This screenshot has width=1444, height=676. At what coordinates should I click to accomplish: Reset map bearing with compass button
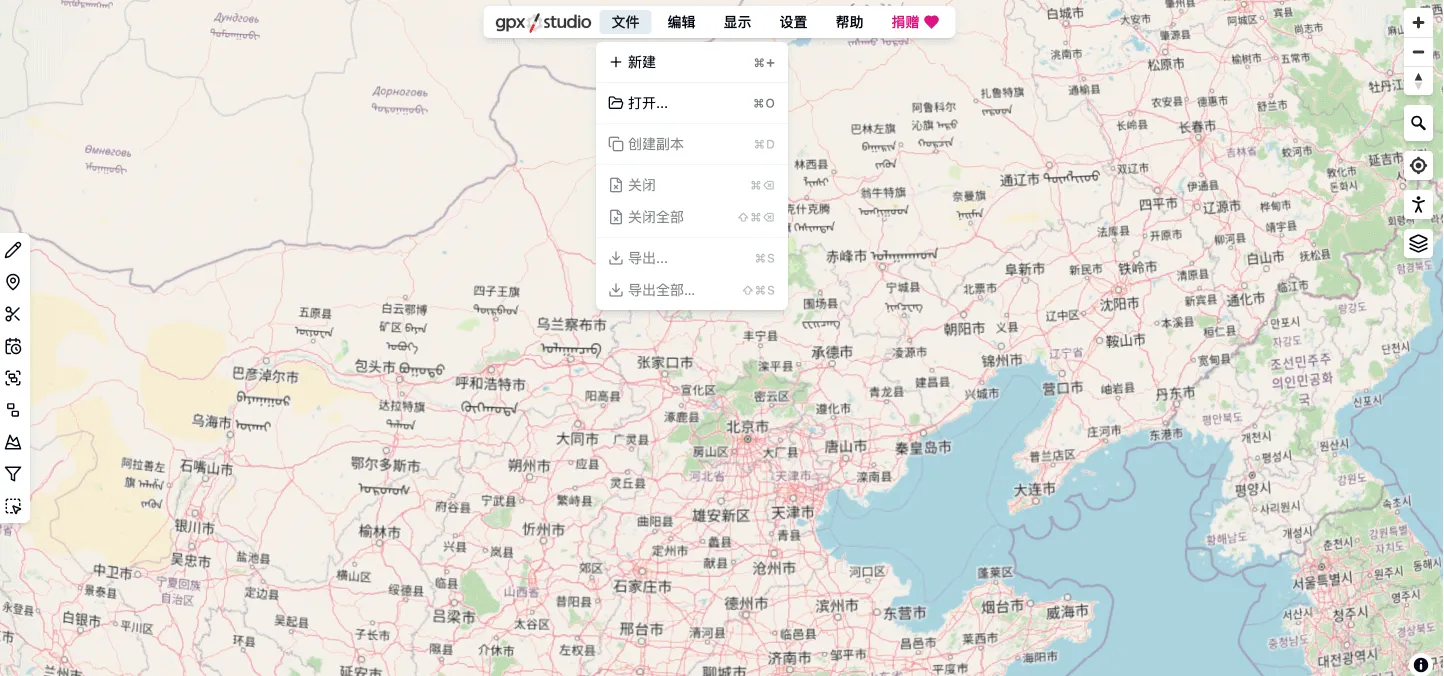point(1418,81)
